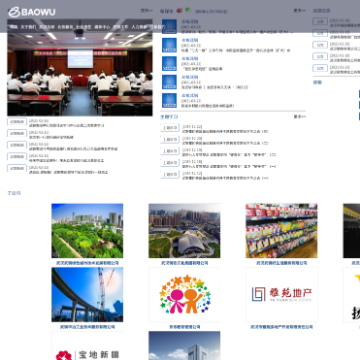Open company name link under viaduct crane photo
The height and width of the screenshot is (360, 360).
87,327
